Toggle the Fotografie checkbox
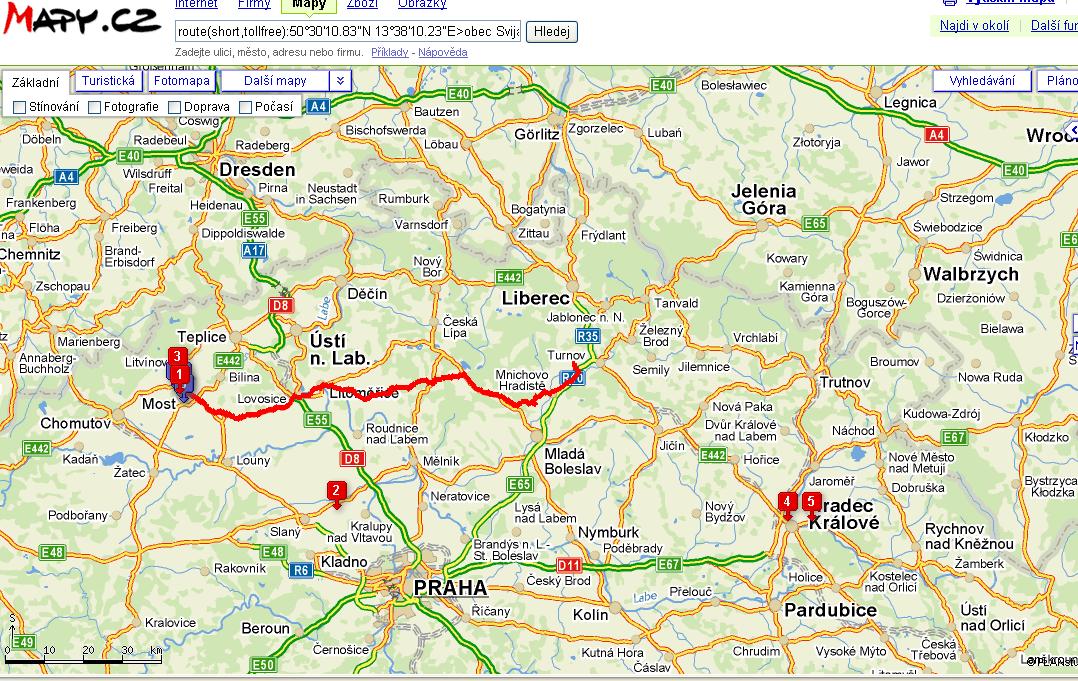The image size is (1078, 681). tap(95, 107)
